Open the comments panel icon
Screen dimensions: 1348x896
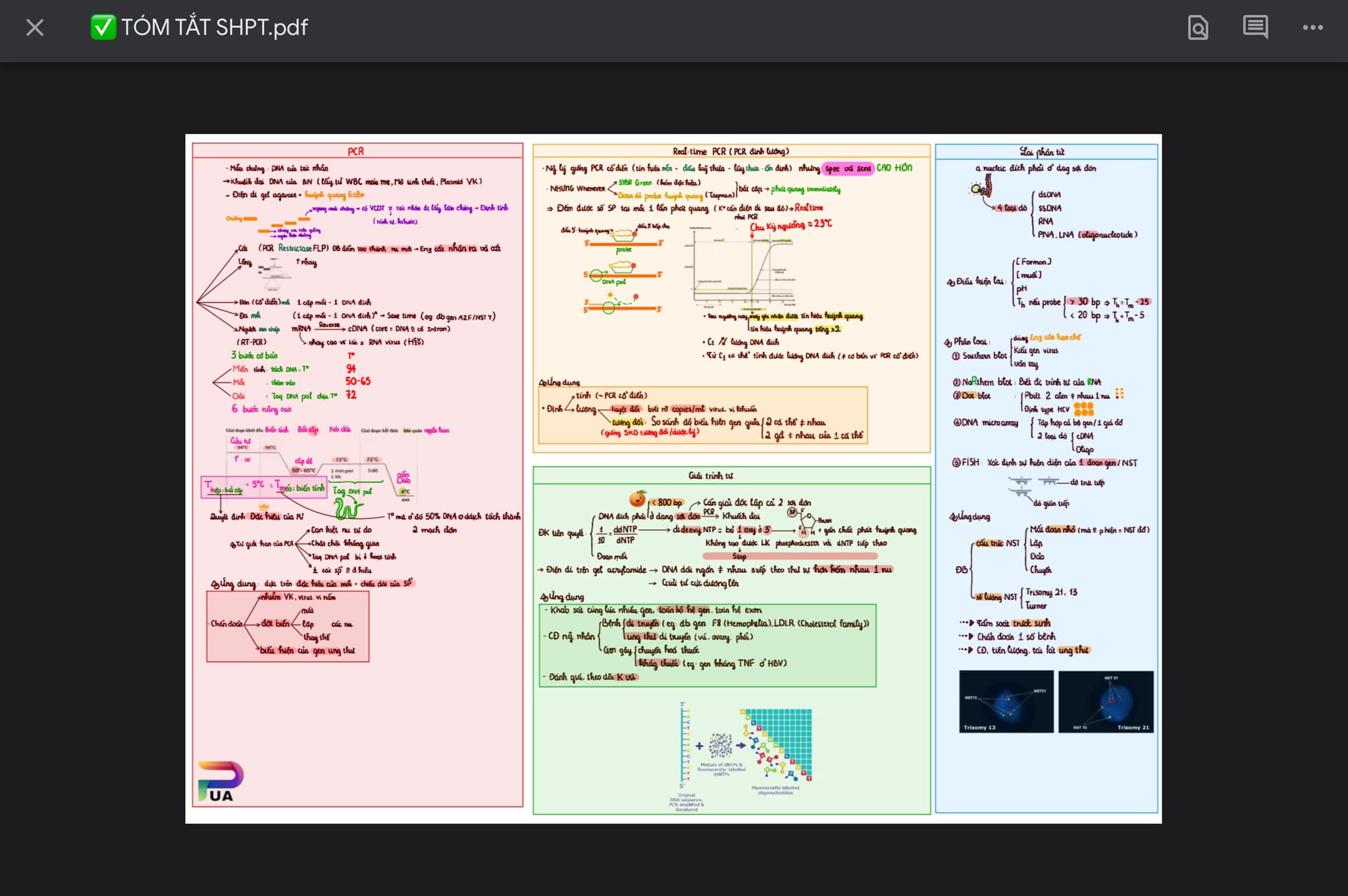pos(1255,28)
